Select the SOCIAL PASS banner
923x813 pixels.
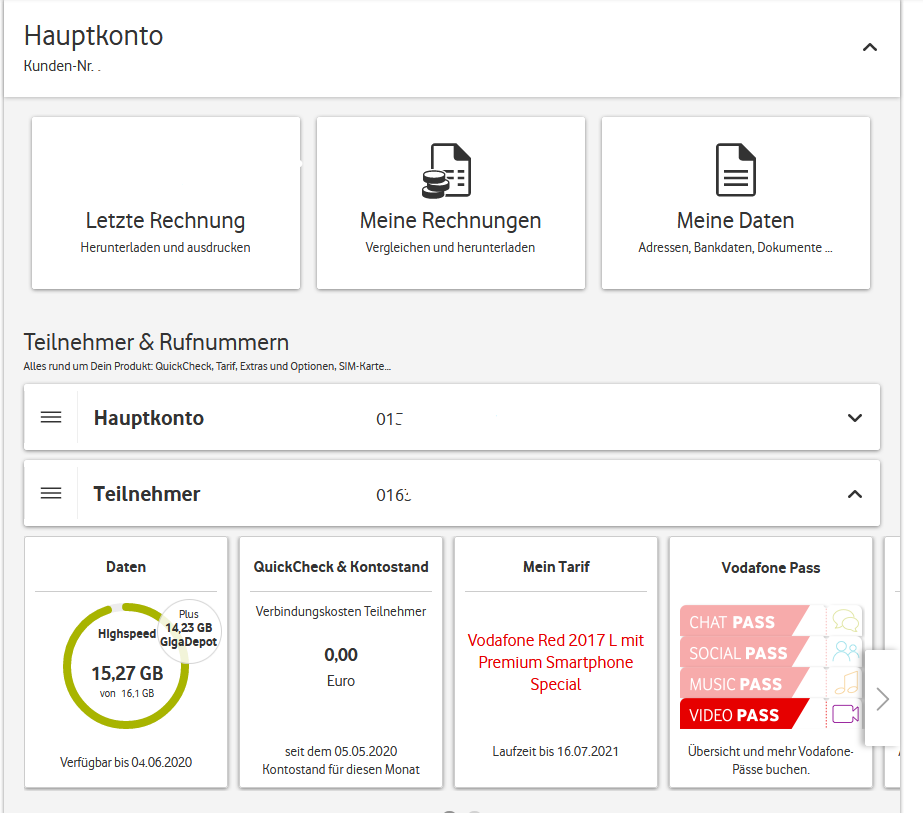tap(745, 652)
